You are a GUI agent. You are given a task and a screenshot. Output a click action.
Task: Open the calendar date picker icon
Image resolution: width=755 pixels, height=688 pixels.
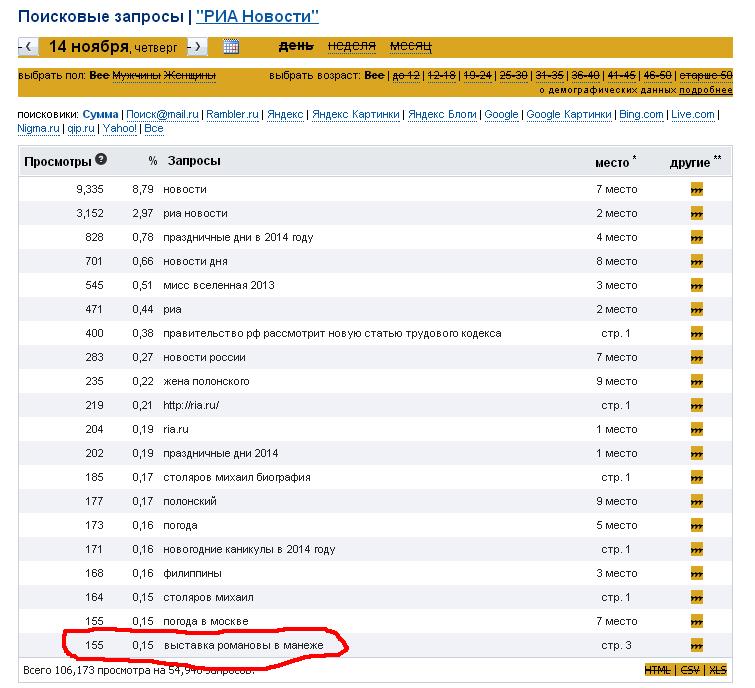click(x=230, y=46)
